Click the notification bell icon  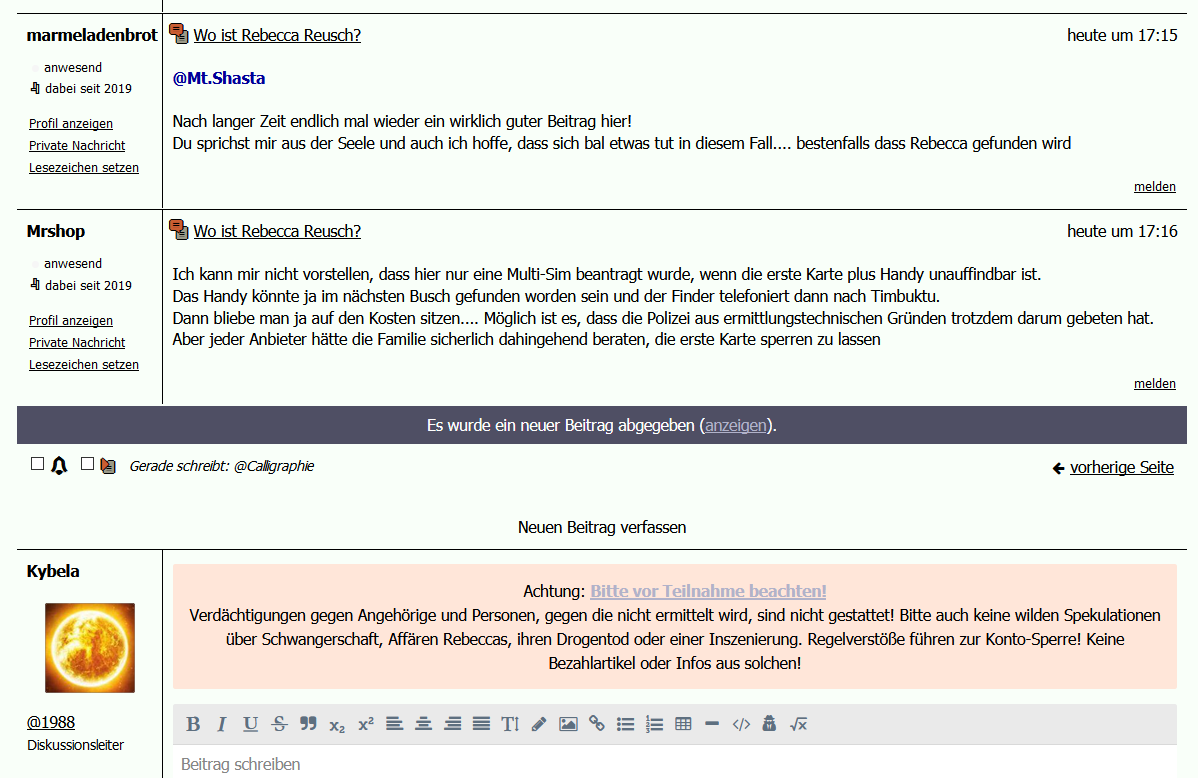(60, 465)
